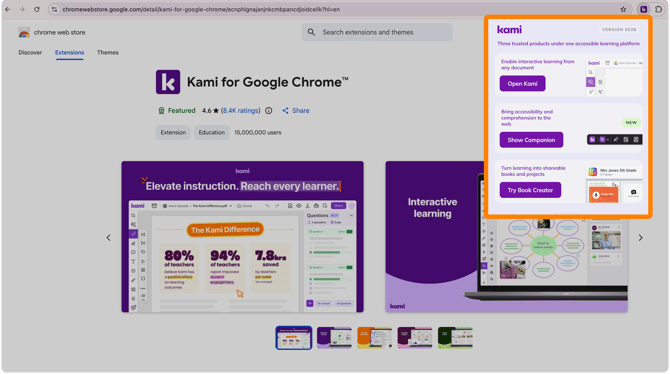Bookmark this page with the star icon
This screenshot has width=670, height=374.
point(623,9)
